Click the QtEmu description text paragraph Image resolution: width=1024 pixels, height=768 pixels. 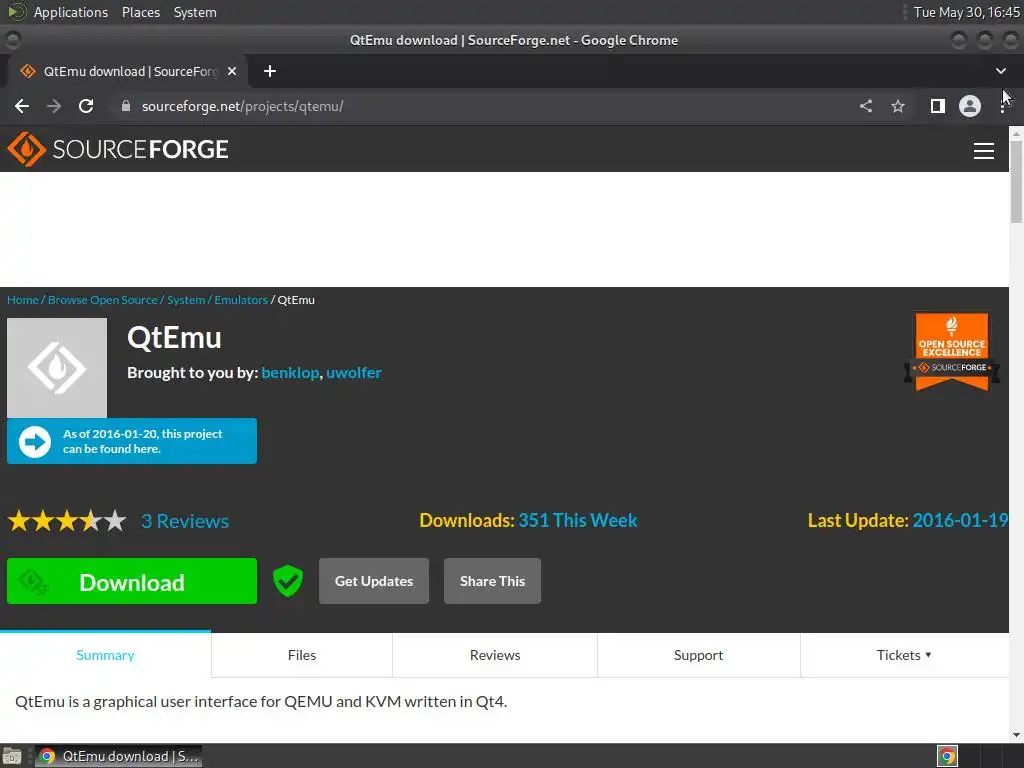(261, 701)
